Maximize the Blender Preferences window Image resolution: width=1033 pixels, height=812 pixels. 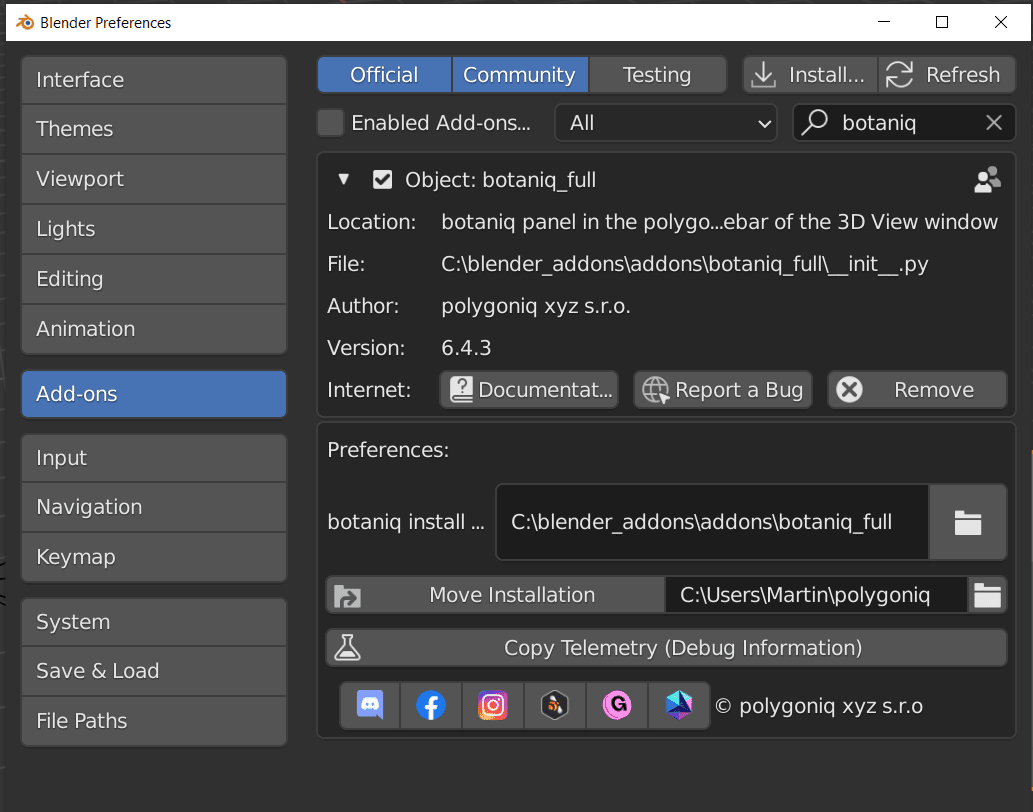click(x=942, y=22)
